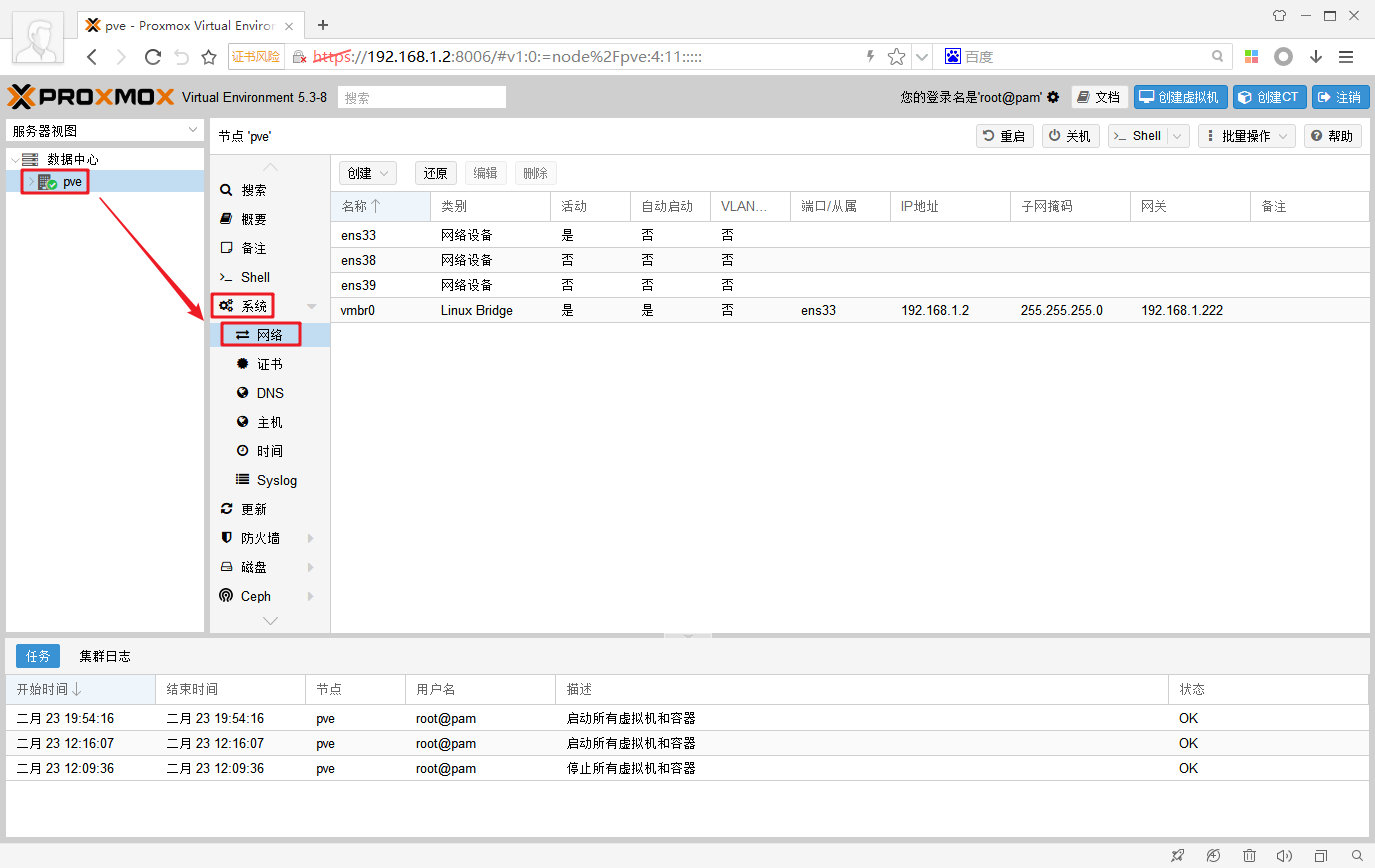This screenshot has width=1375, height=868.
Task: Close the pve Proxmox browser tab
Action: point(291,25)
